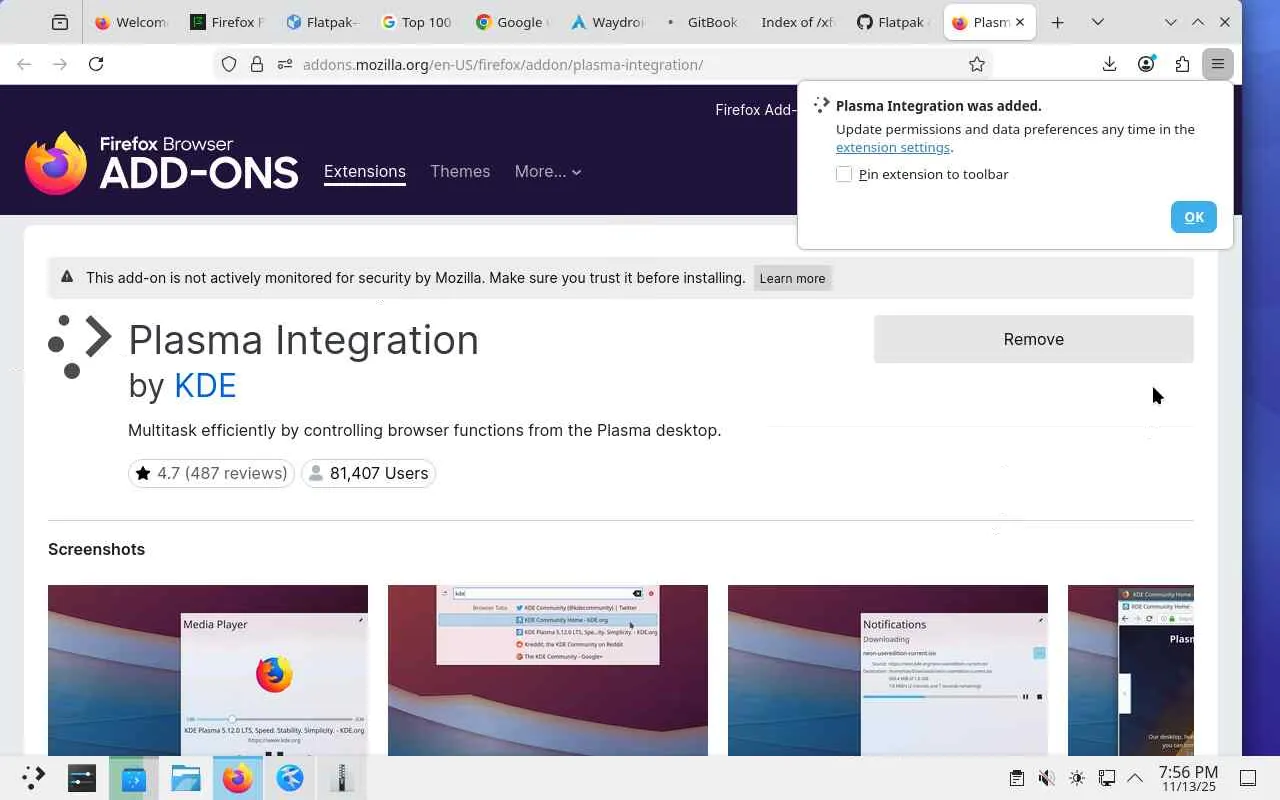Image resolution: width=1280 pixels, height=800 pixels.
Task: Switch to the Welcome tab
Action: 130,22
